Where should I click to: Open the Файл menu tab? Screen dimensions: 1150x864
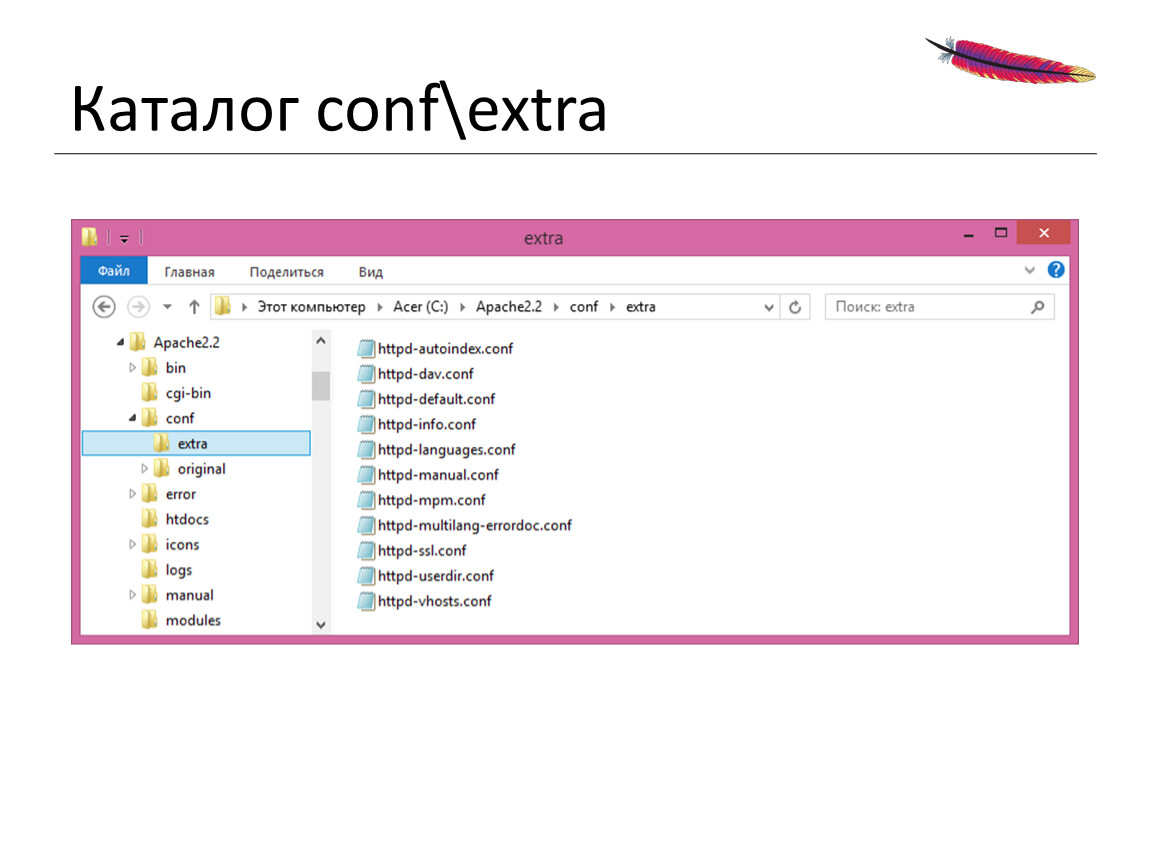113,271
